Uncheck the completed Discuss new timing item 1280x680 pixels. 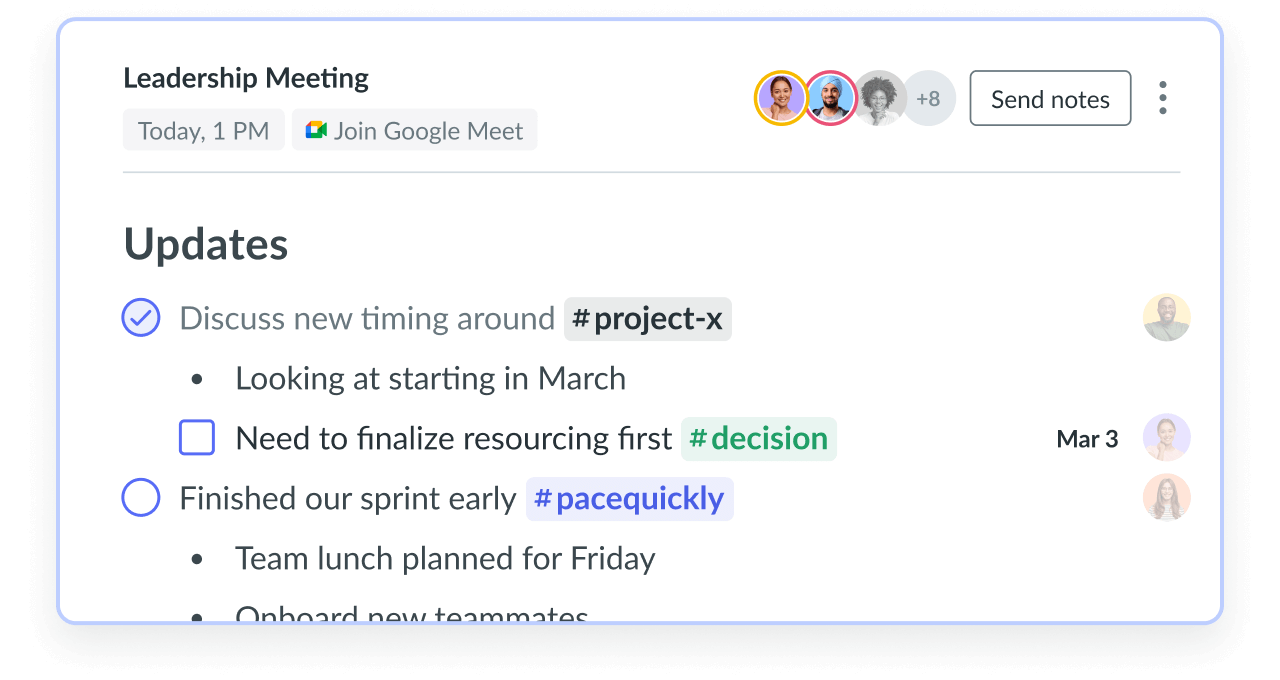(141, 318)
